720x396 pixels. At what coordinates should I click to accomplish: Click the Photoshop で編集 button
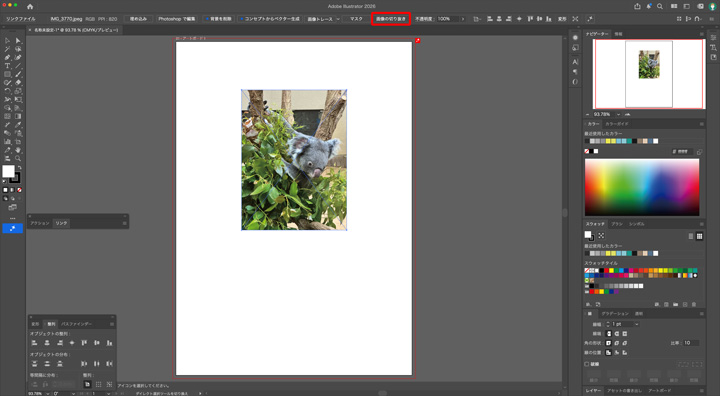point(176,19)
